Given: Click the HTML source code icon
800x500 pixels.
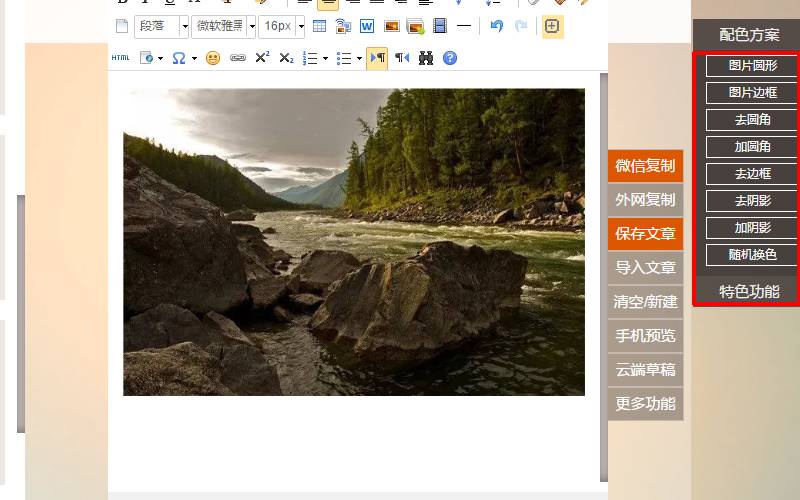Looking at the screenshot, I should (120, 58).
